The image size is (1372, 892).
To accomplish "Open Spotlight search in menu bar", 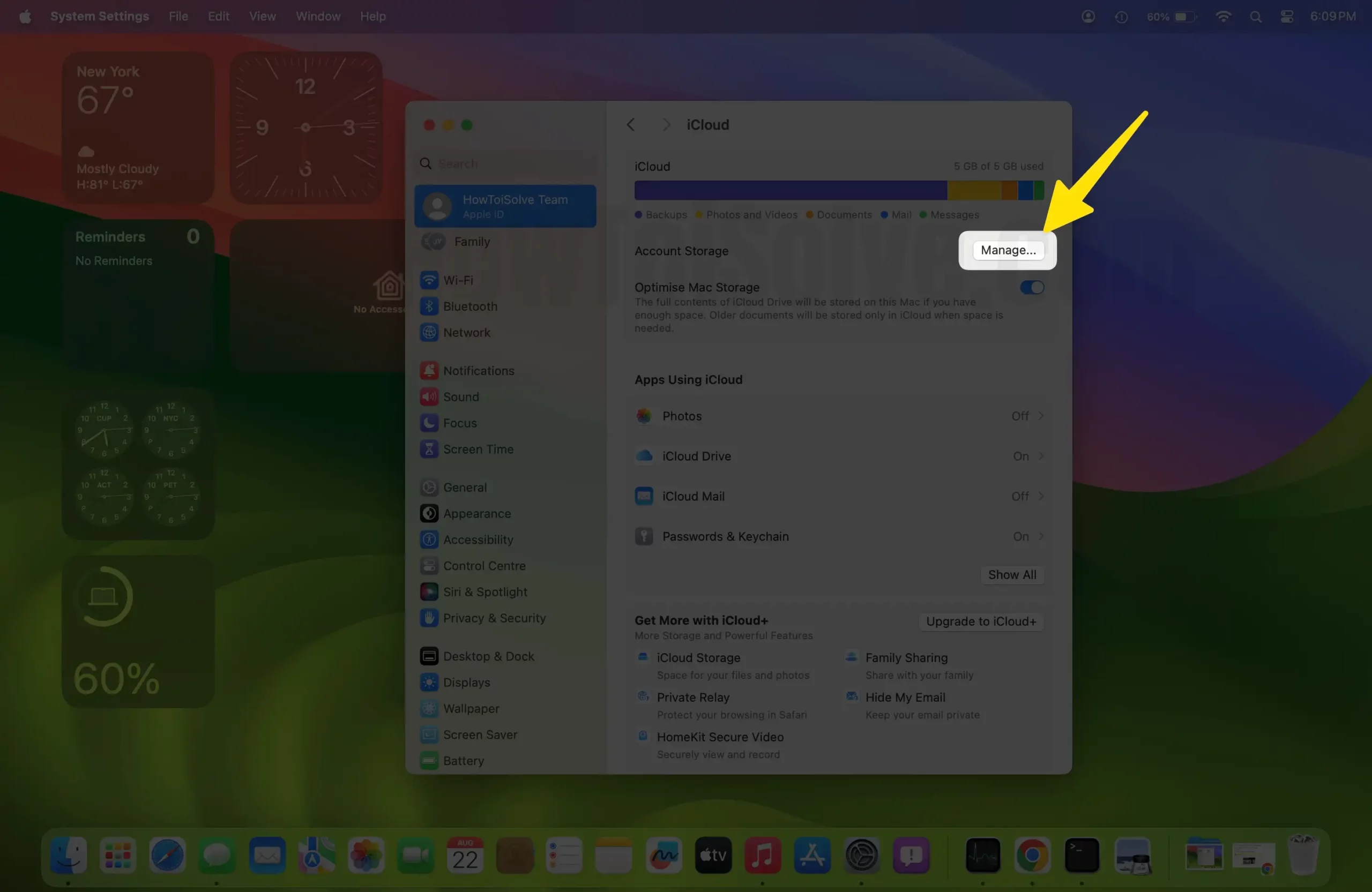I will coord(1256,16).
